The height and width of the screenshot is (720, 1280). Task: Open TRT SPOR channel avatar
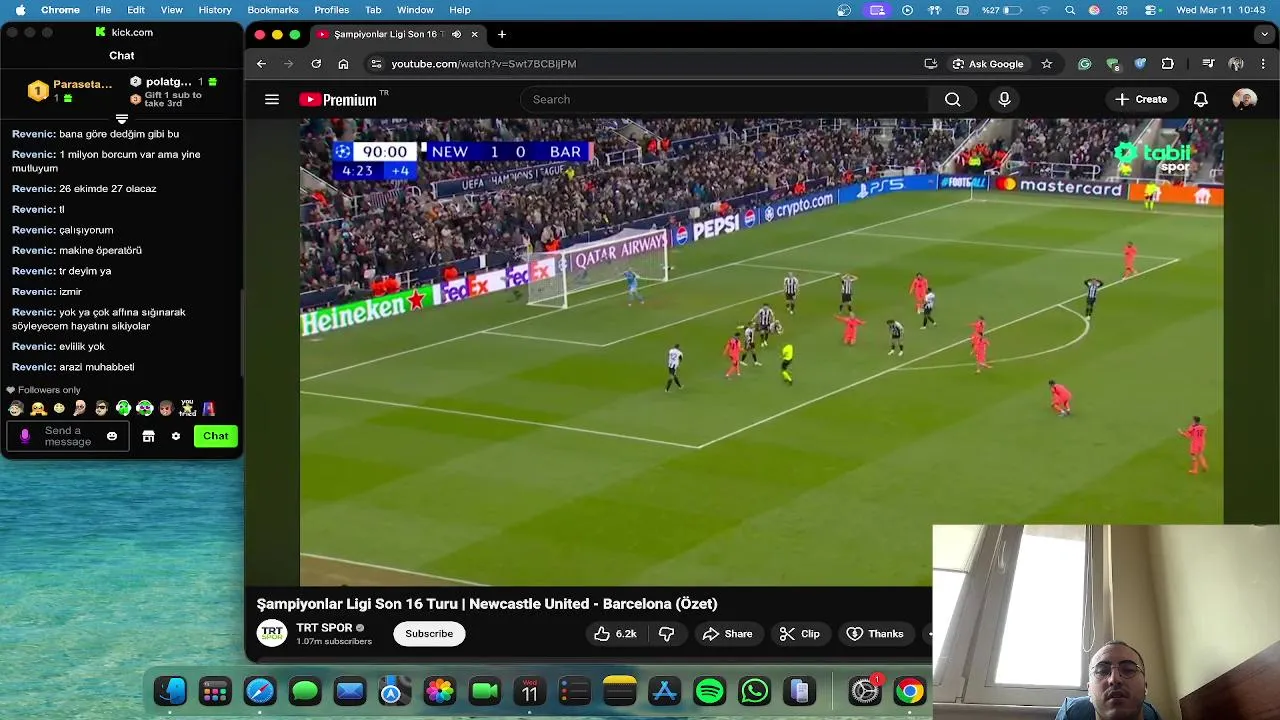click(272, 634)
